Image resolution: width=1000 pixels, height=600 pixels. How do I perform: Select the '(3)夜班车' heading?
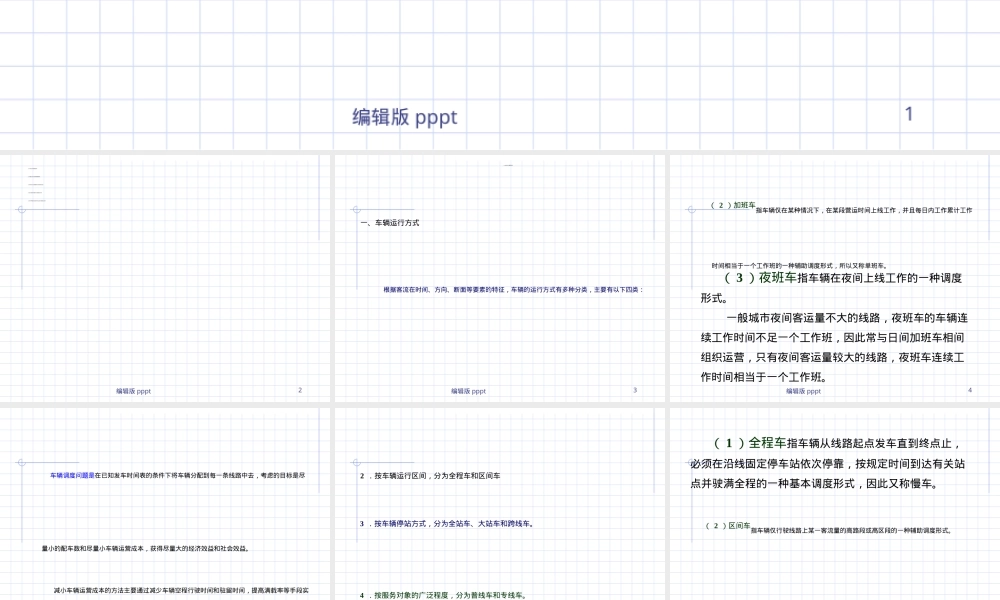pos(761,278)
